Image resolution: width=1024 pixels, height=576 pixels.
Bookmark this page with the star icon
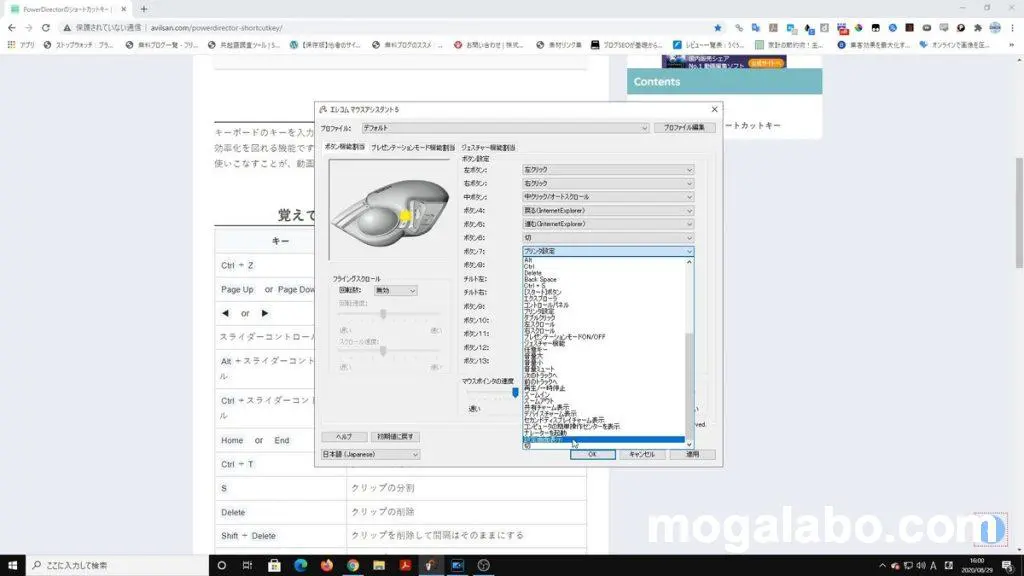point(717,27)
